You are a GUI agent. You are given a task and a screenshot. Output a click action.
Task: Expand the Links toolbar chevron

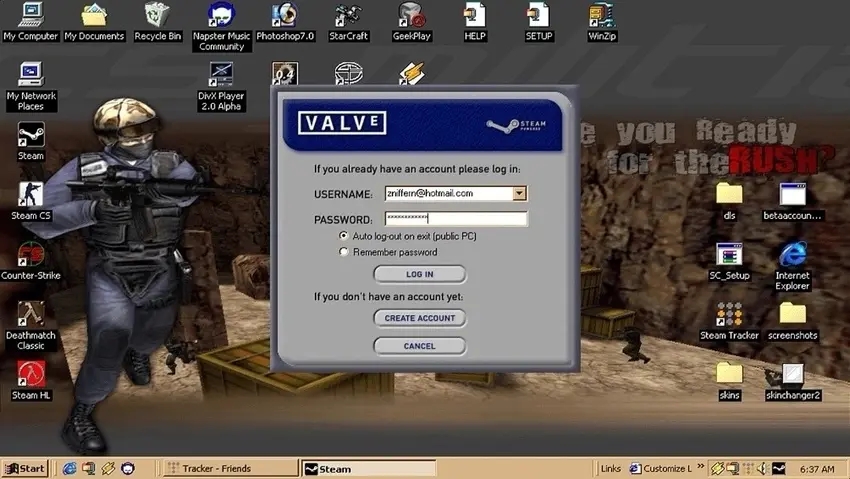(700, 467)
